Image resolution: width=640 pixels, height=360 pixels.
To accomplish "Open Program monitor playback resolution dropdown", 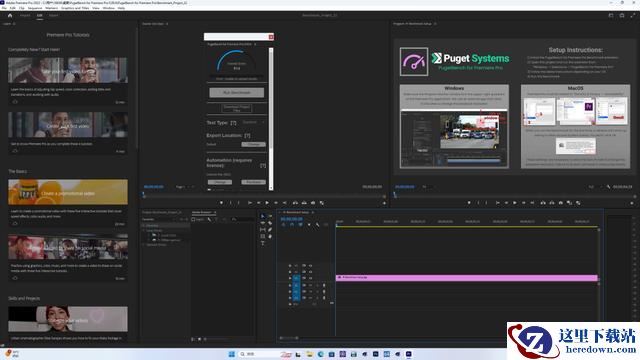I will click(x=595, y=187).
